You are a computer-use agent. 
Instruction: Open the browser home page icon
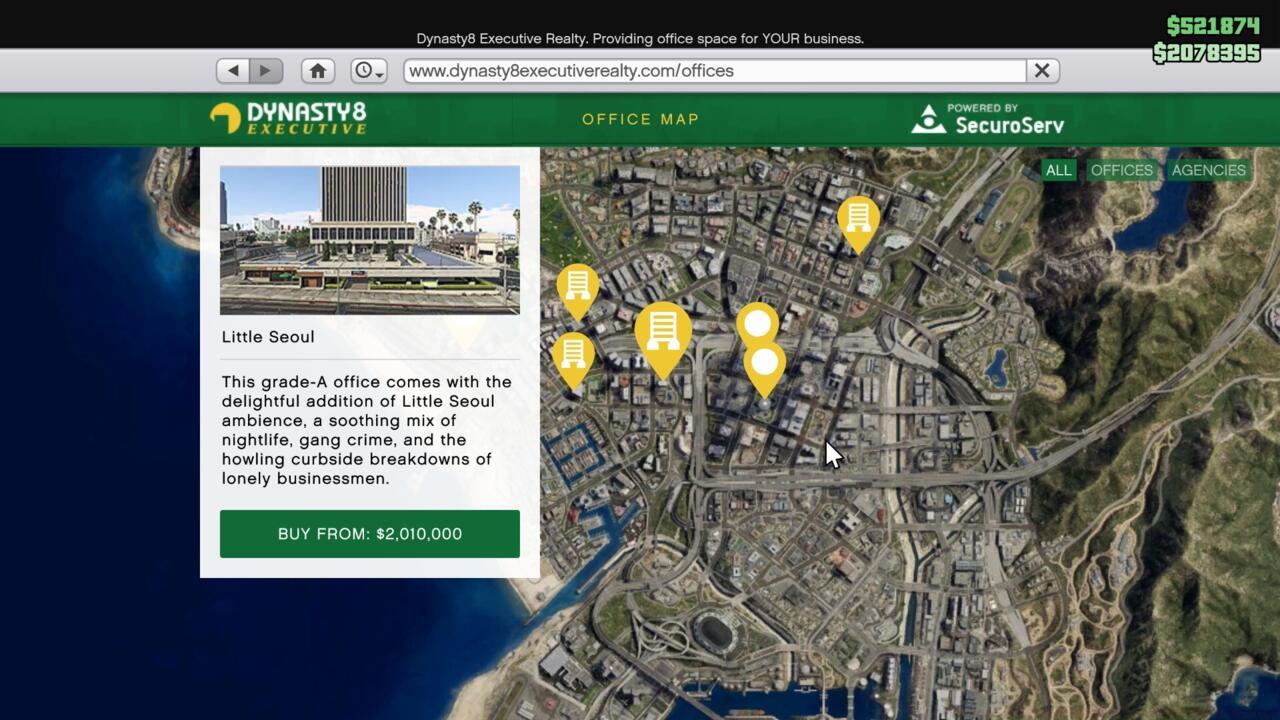point(318,71)
